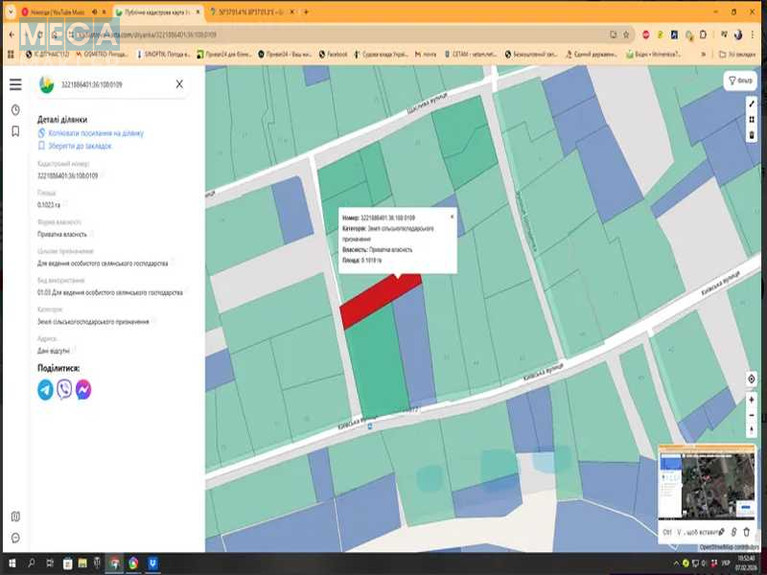The width and height of the screenshot is (767, 575).
Task: Click 'Копіювати посилання на ділянку' link
Action: coord(95,132)
